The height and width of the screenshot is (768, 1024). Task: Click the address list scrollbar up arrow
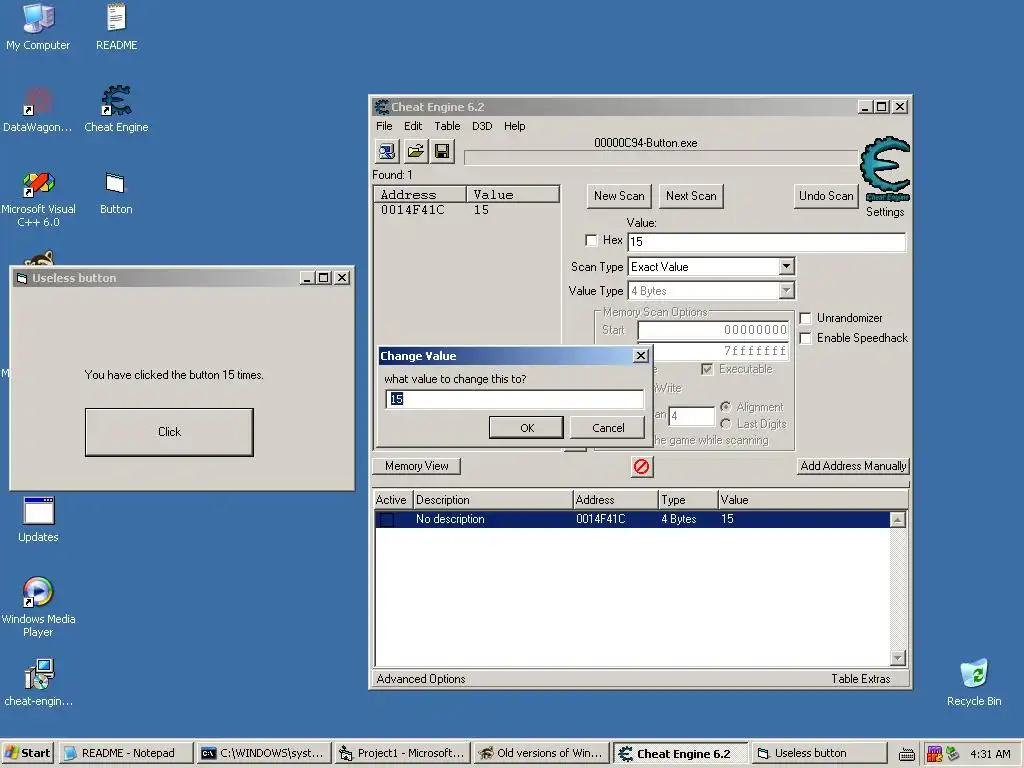(x=898, y=520)
